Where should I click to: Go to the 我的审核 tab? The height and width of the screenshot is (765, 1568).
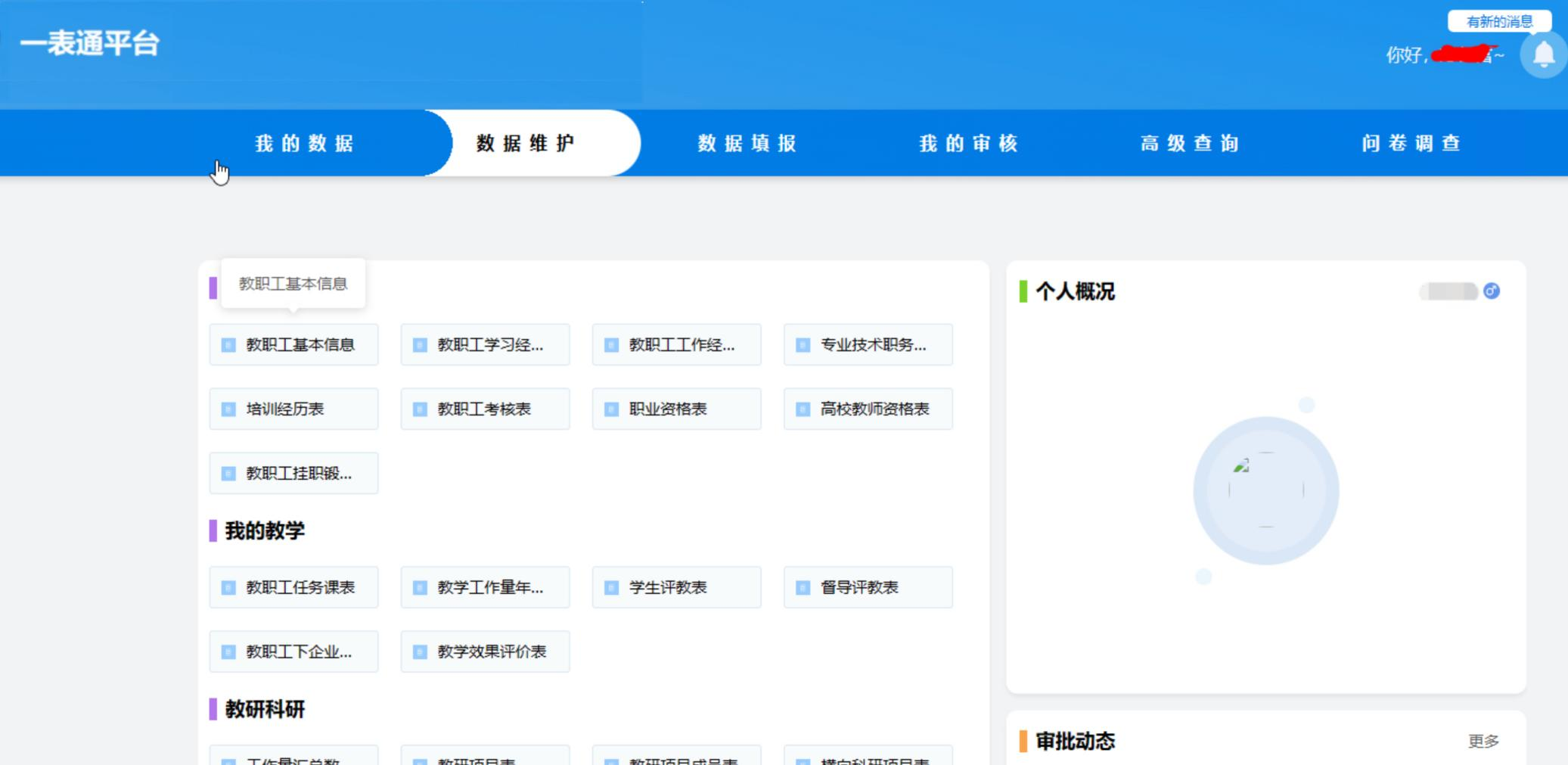click(x=968, y=143)
